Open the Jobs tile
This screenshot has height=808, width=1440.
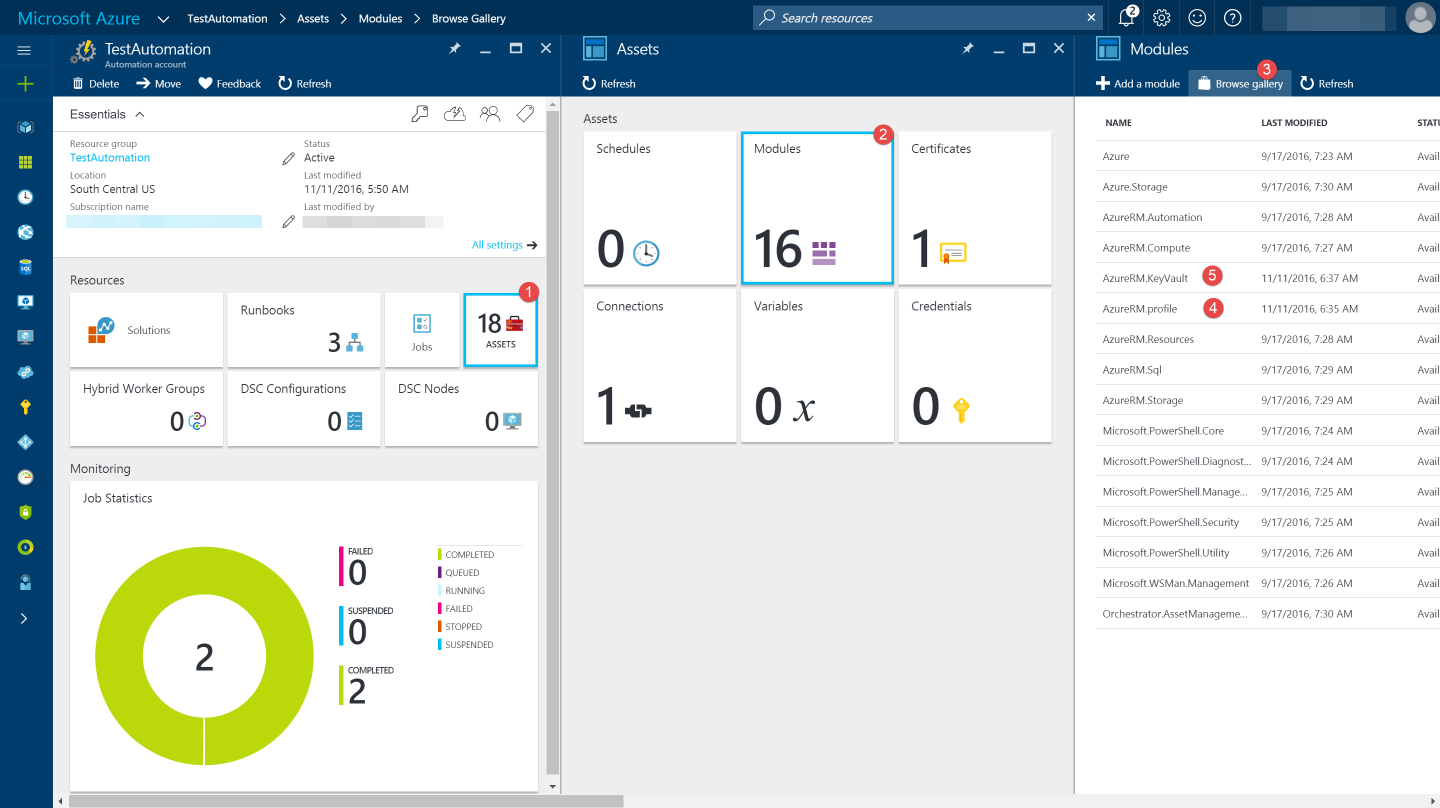coord(422,330)
